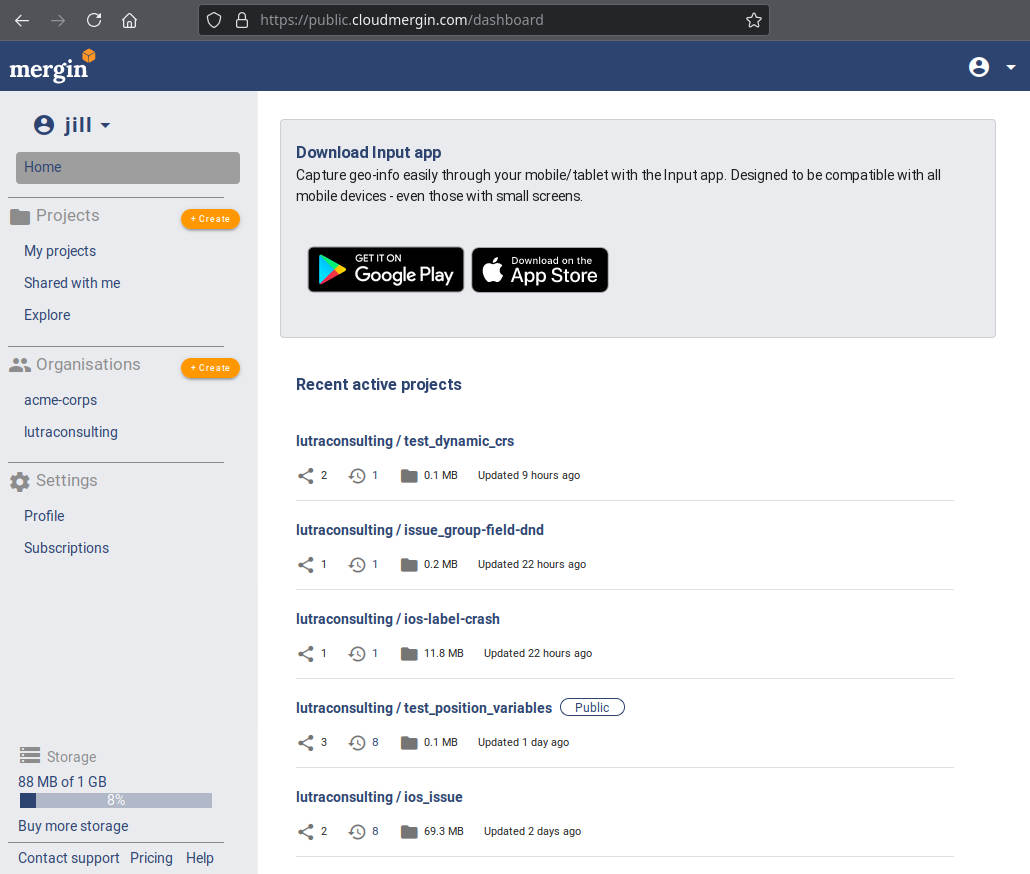Click share icon for ios_issue
The height and width of the screenshot is (874, 1030).
pyautogui.click(x=305, y=831)
